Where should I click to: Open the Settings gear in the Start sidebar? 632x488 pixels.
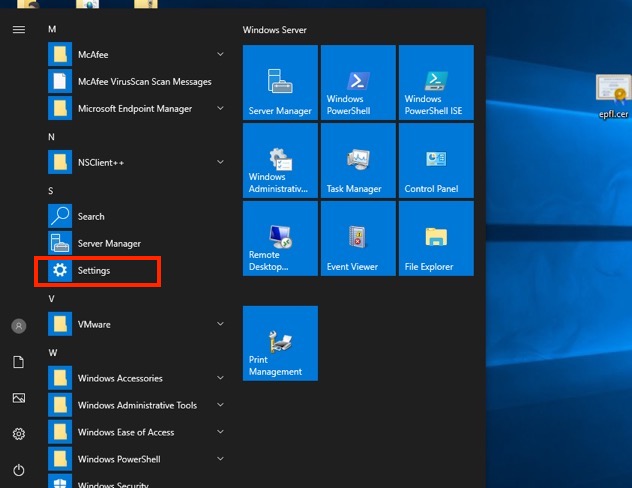(19, 434)
